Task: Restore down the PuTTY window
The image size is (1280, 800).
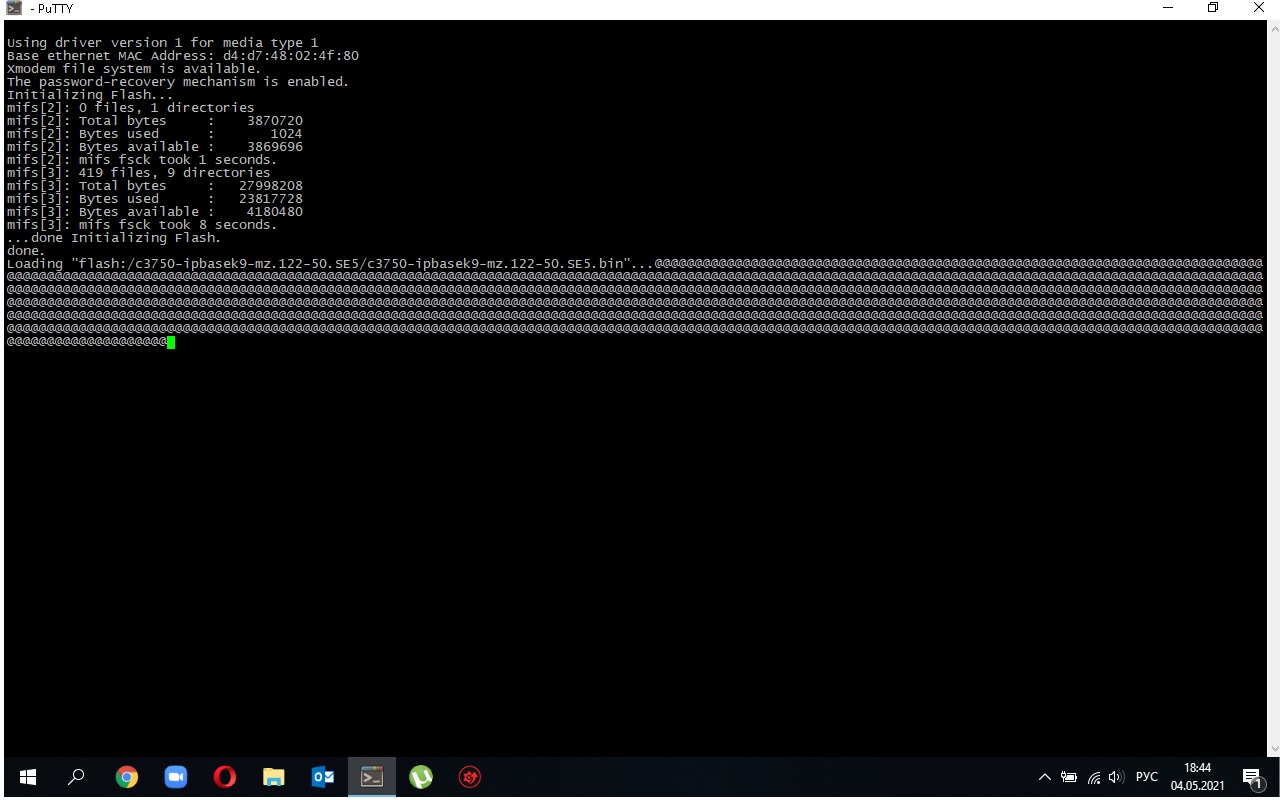Action: [x=1213, y=8]
